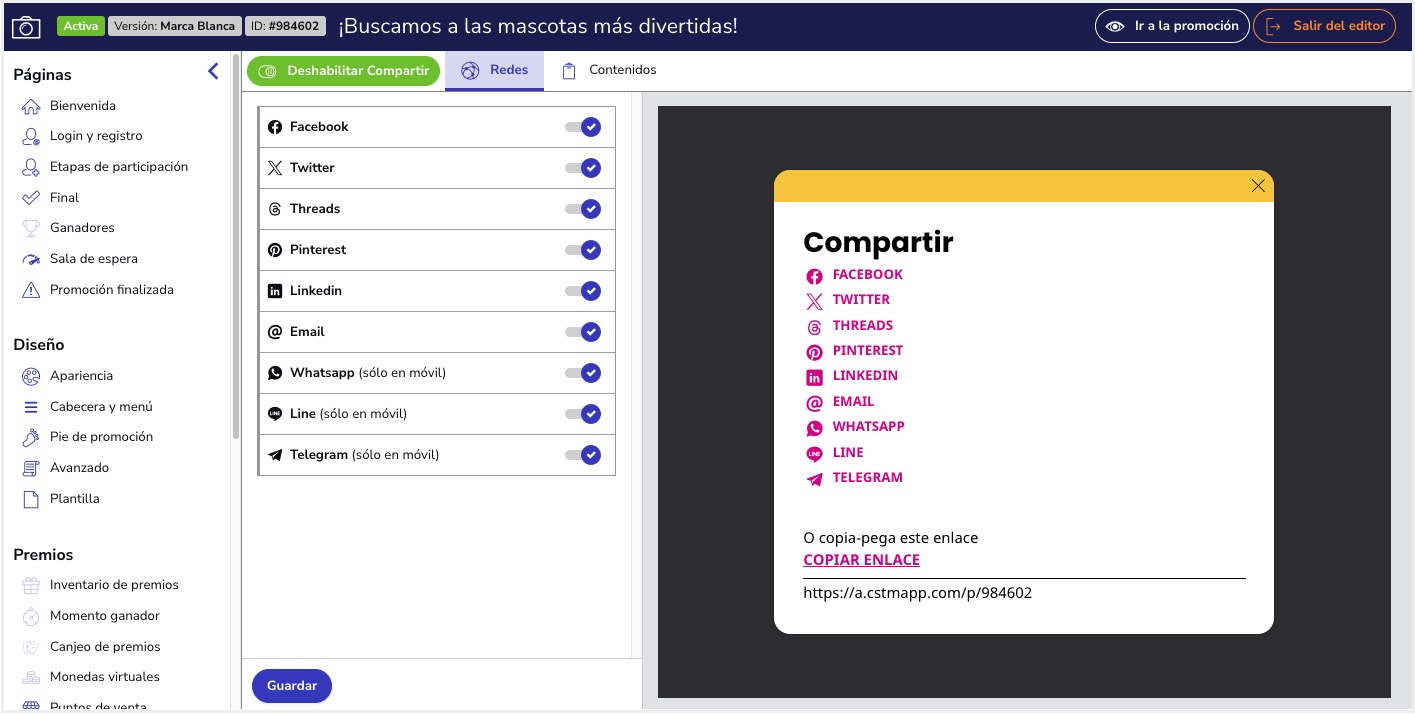This screenshot has width=1415, height=714.
Task: Click EMAIL link in Compartir preview
Action: [853, 402]
